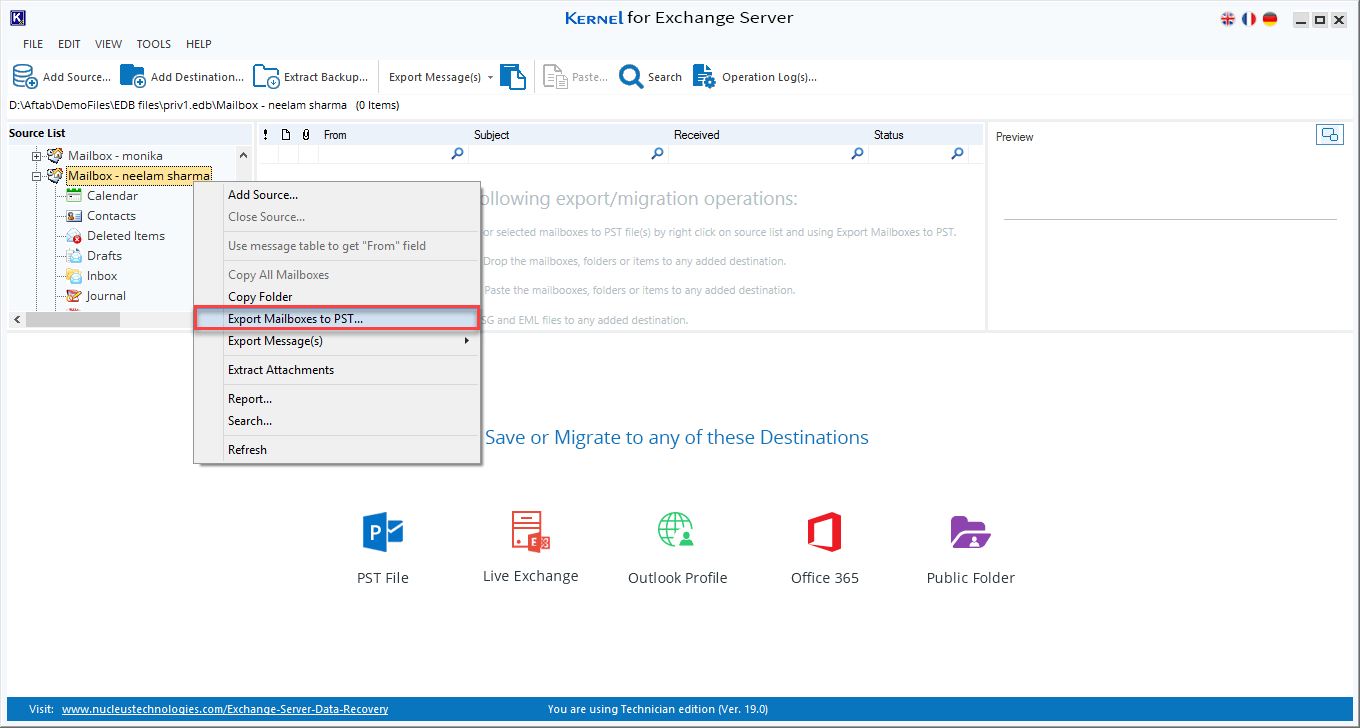Choose Search... in the context menu

tap(337, 421)
